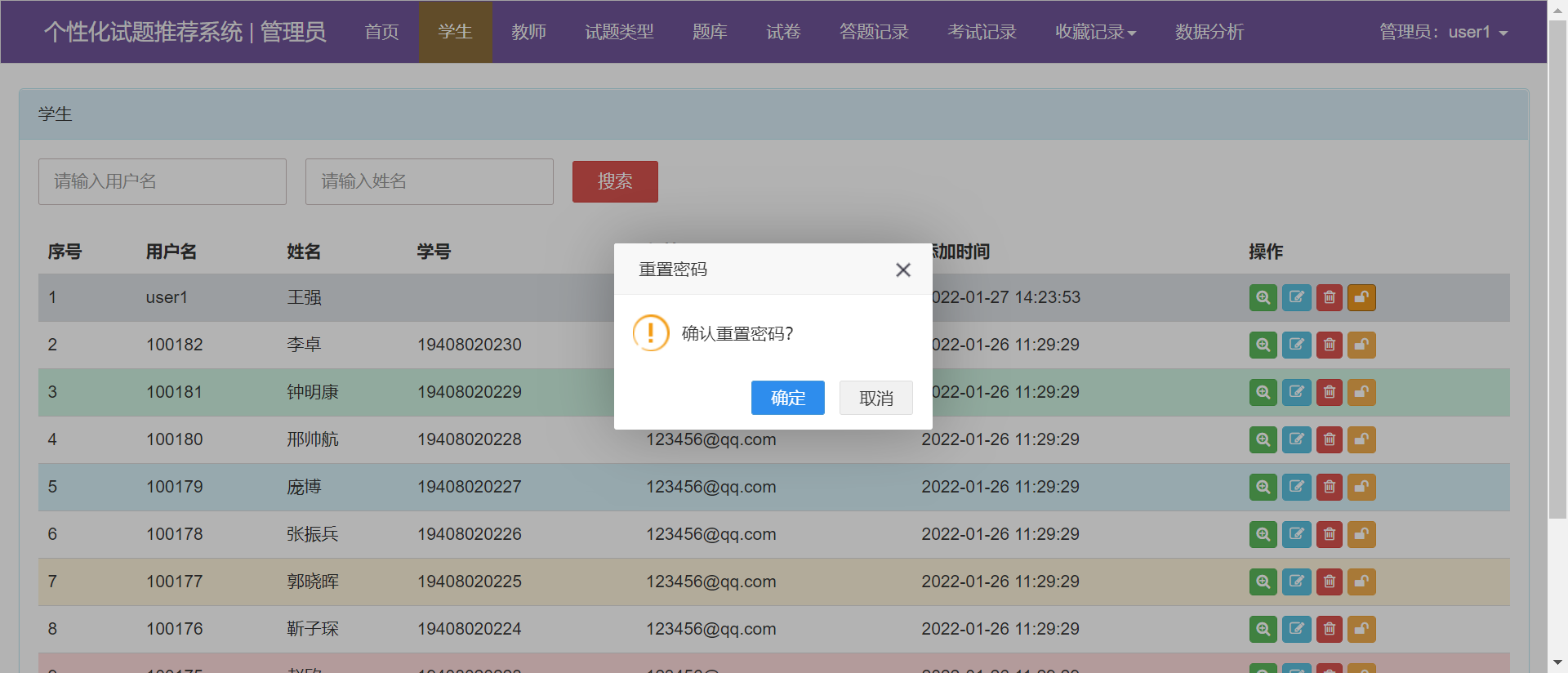This screenshot has width=1568, height=673.
Task: Select the name 邢帅航
Action: [313, 439]
